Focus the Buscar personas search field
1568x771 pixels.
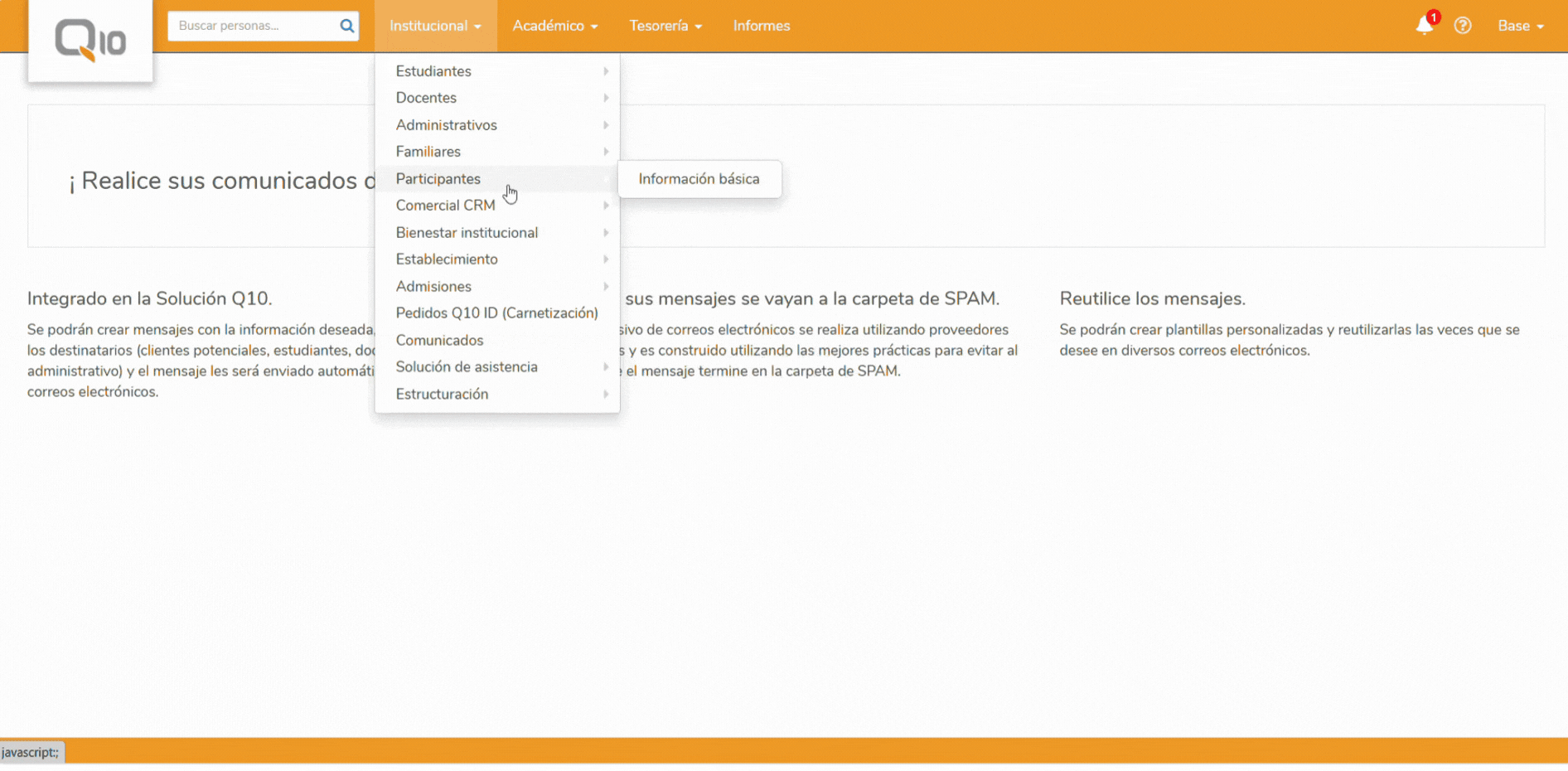(x=252, y=26)
